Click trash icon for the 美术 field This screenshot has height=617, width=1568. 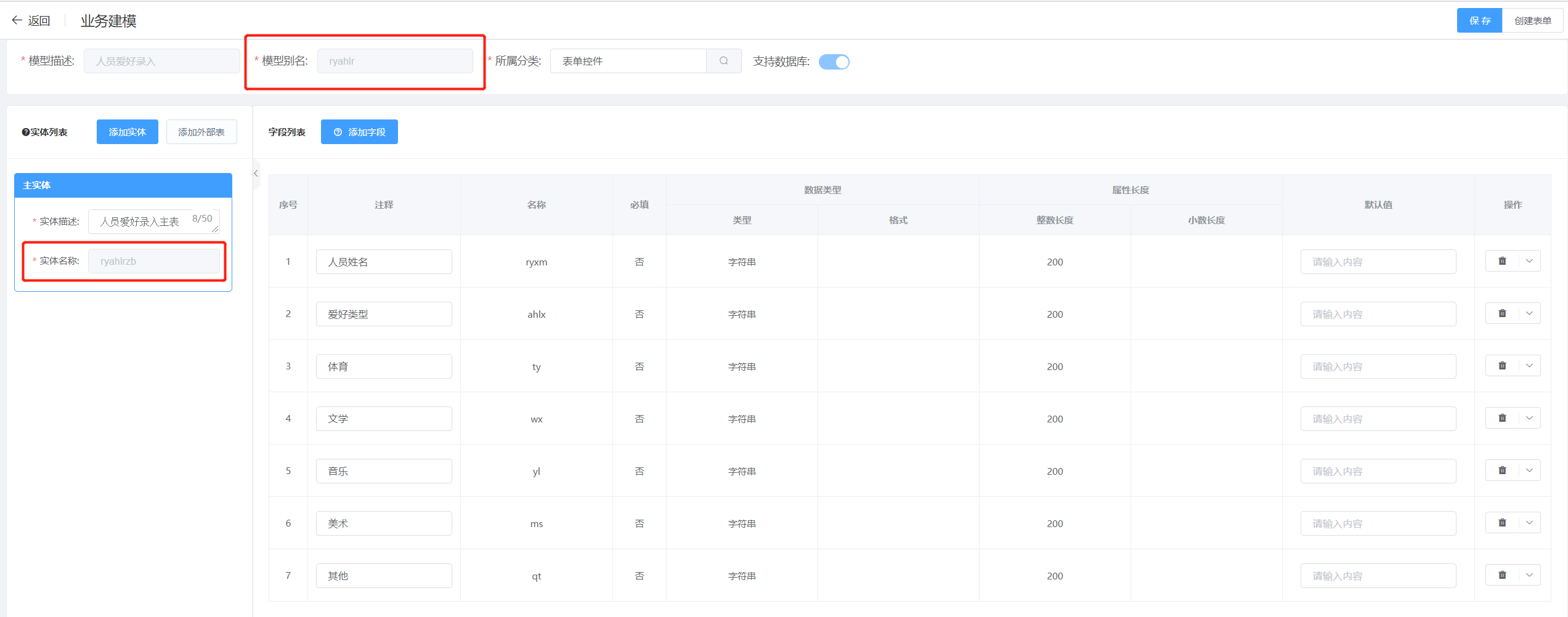(x=1502, y=523)
